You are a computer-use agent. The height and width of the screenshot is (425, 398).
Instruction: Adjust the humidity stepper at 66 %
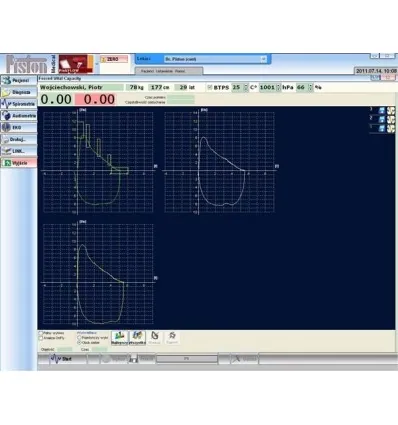click(x=310, y=87)
